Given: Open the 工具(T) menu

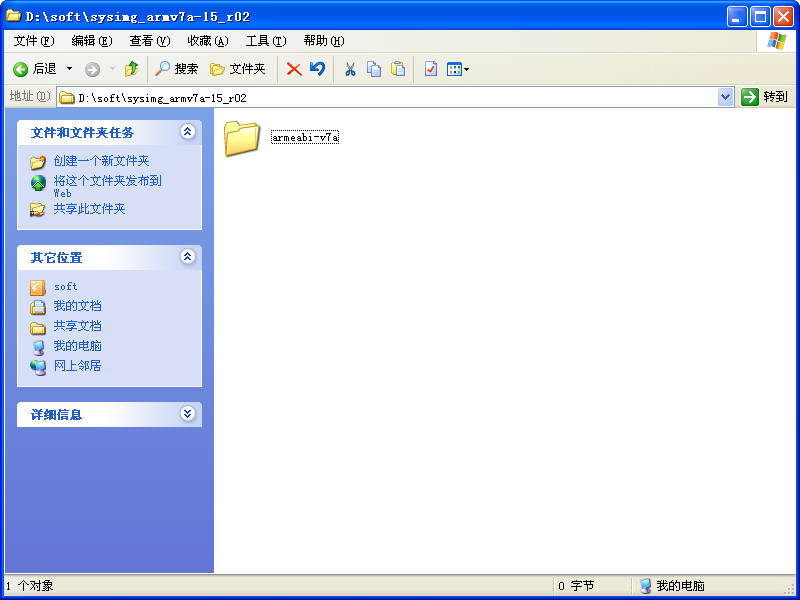Looking at the screenshot, I should pyautogui.click(x=266, y=41).
